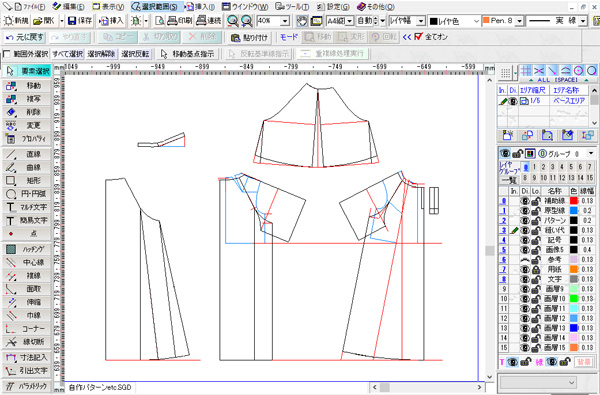Select the 線切断 line cut tool
Viewport: 600px width, 395px height.
(x=27, y=341)
